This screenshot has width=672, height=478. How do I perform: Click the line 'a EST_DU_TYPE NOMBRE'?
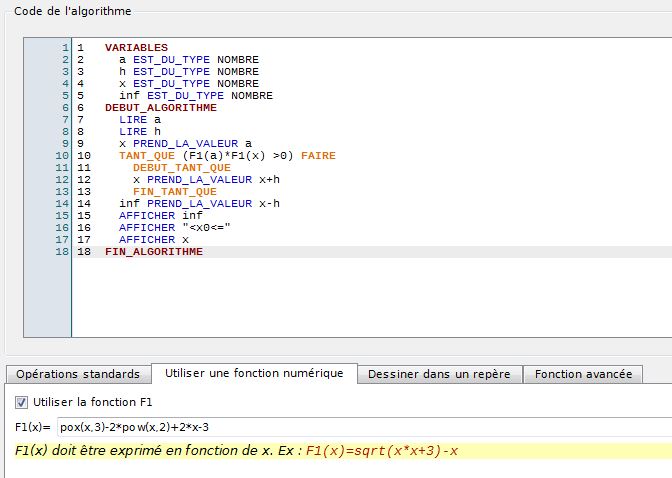pyautogui.click(x=188, y=60)
